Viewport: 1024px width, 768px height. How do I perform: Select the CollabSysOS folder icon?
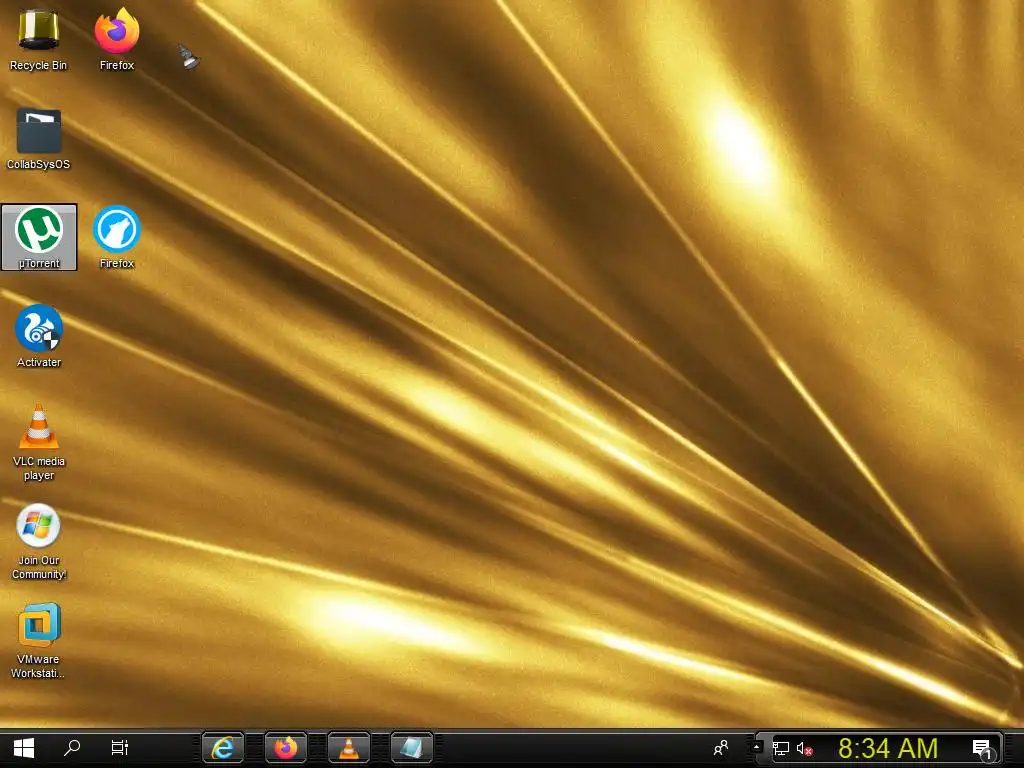(x=39, y=139)
